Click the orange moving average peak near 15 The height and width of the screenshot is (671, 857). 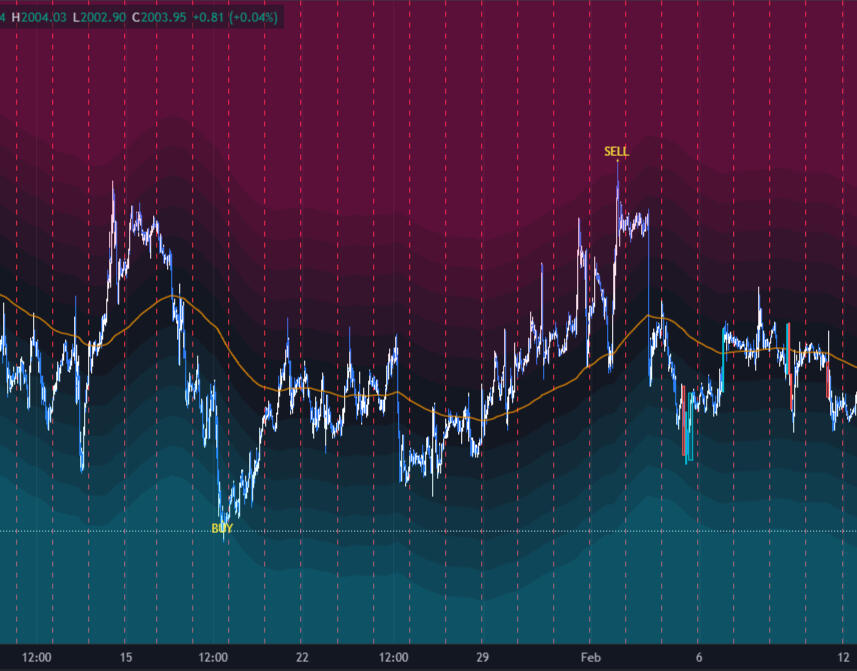pos(173,297)
